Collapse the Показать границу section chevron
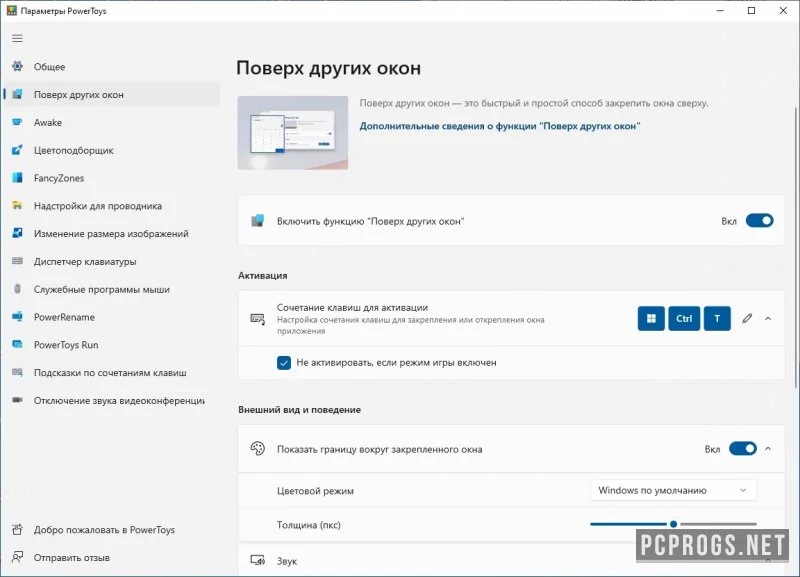Image resolution: width=800 pixels, height=577 pixels. coord(768,448)
